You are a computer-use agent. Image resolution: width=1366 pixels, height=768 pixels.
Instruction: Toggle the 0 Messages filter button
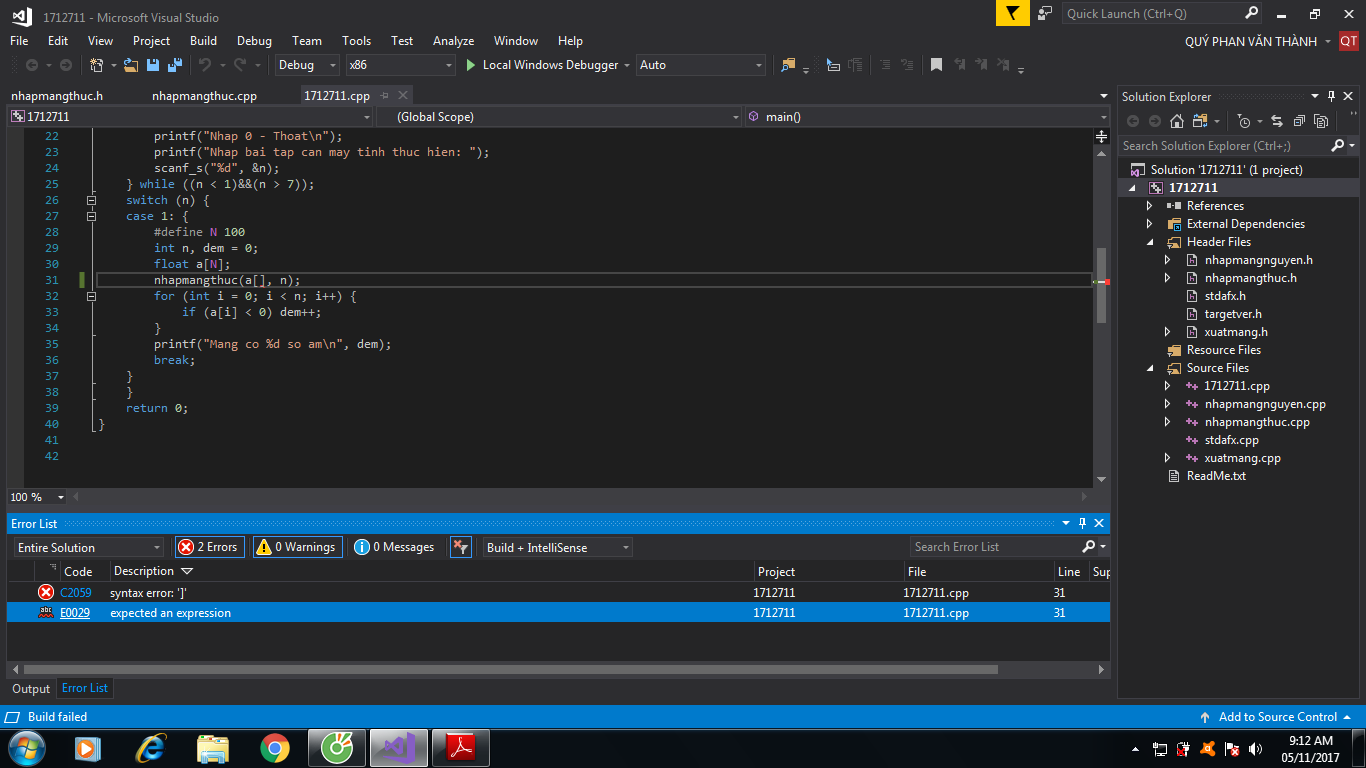394,547
